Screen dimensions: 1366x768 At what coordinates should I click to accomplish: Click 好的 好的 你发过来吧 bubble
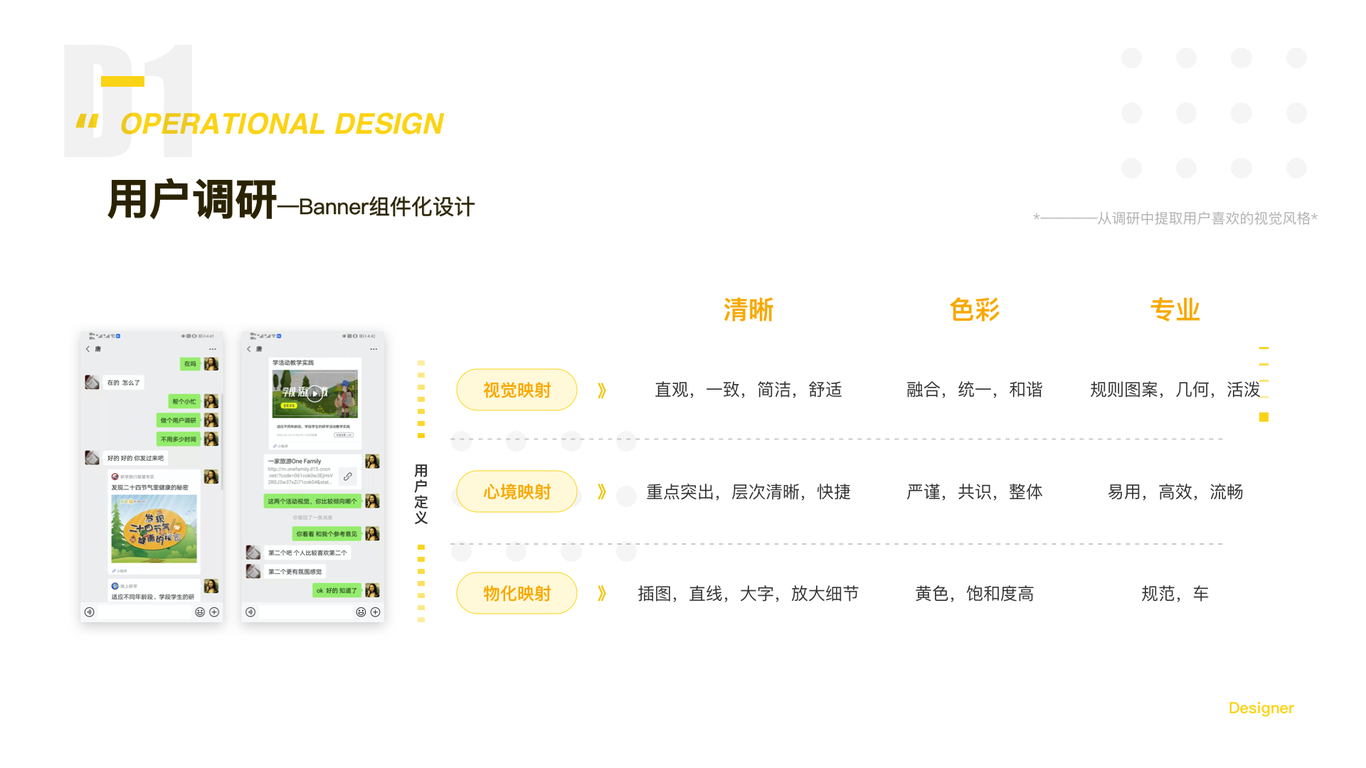click(136, 458)
